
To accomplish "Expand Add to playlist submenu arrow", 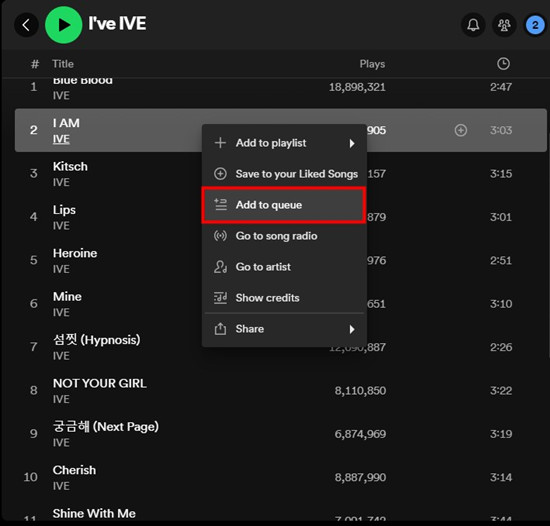I will (352, 143).
